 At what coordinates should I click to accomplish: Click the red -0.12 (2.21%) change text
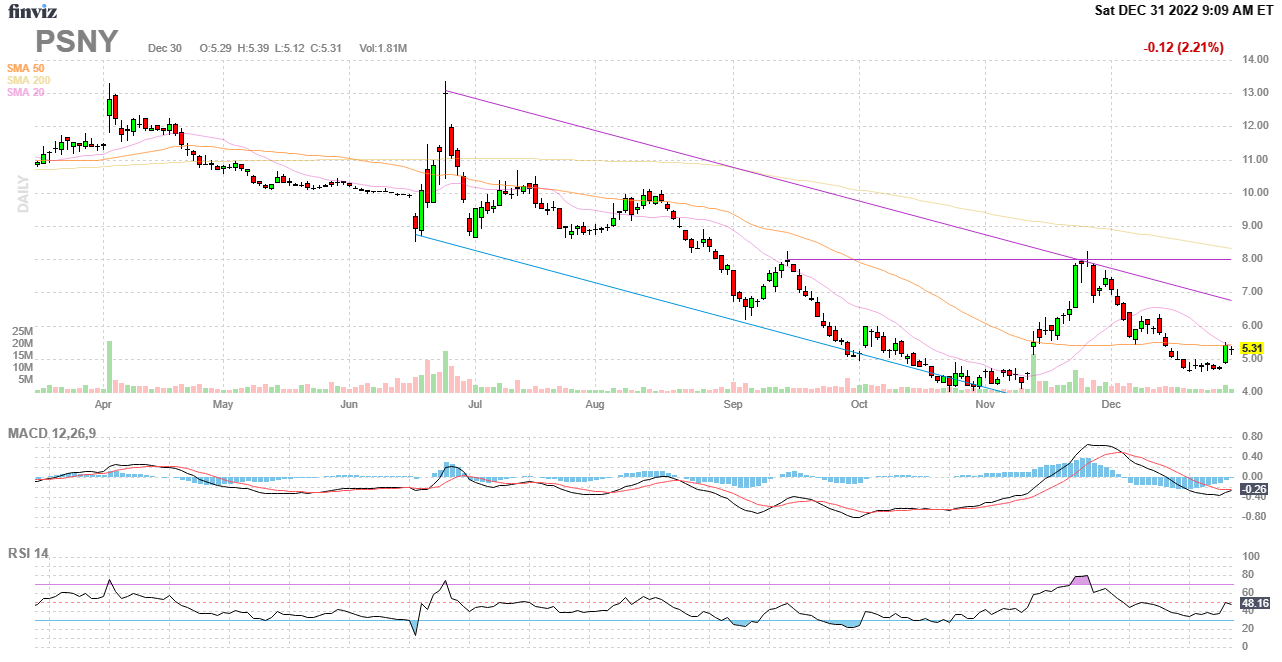(1183, 48)
